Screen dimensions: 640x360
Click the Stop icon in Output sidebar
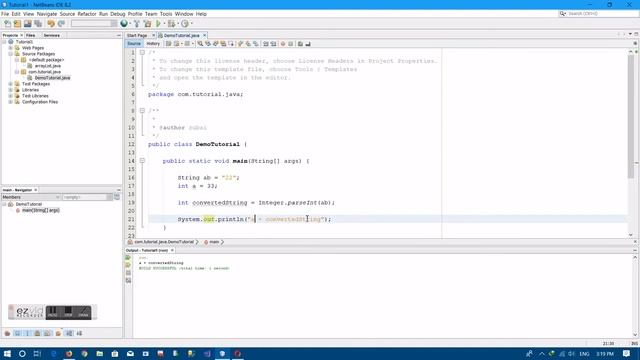(x=128, y=273)
